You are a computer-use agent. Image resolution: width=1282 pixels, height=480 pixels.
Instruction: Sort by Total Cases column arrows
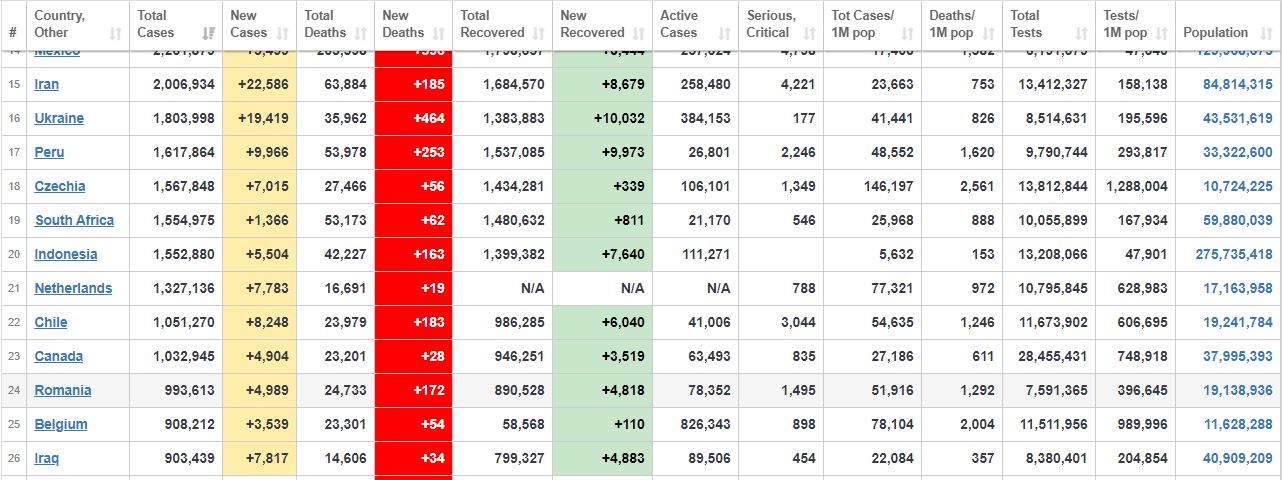pyautogui.click(x=209, y=33)
